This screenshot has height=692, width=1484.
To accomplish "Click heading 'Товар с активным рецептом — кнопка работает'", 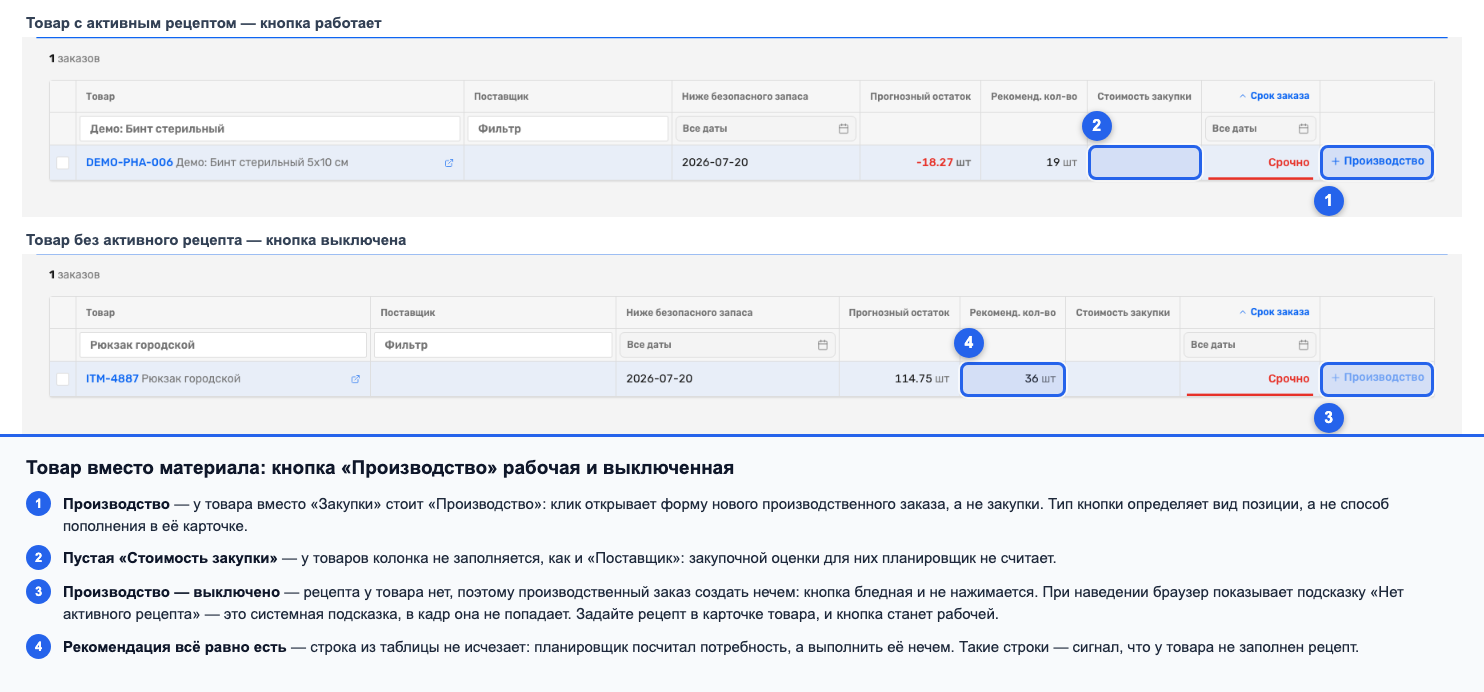I will point(204,22).
